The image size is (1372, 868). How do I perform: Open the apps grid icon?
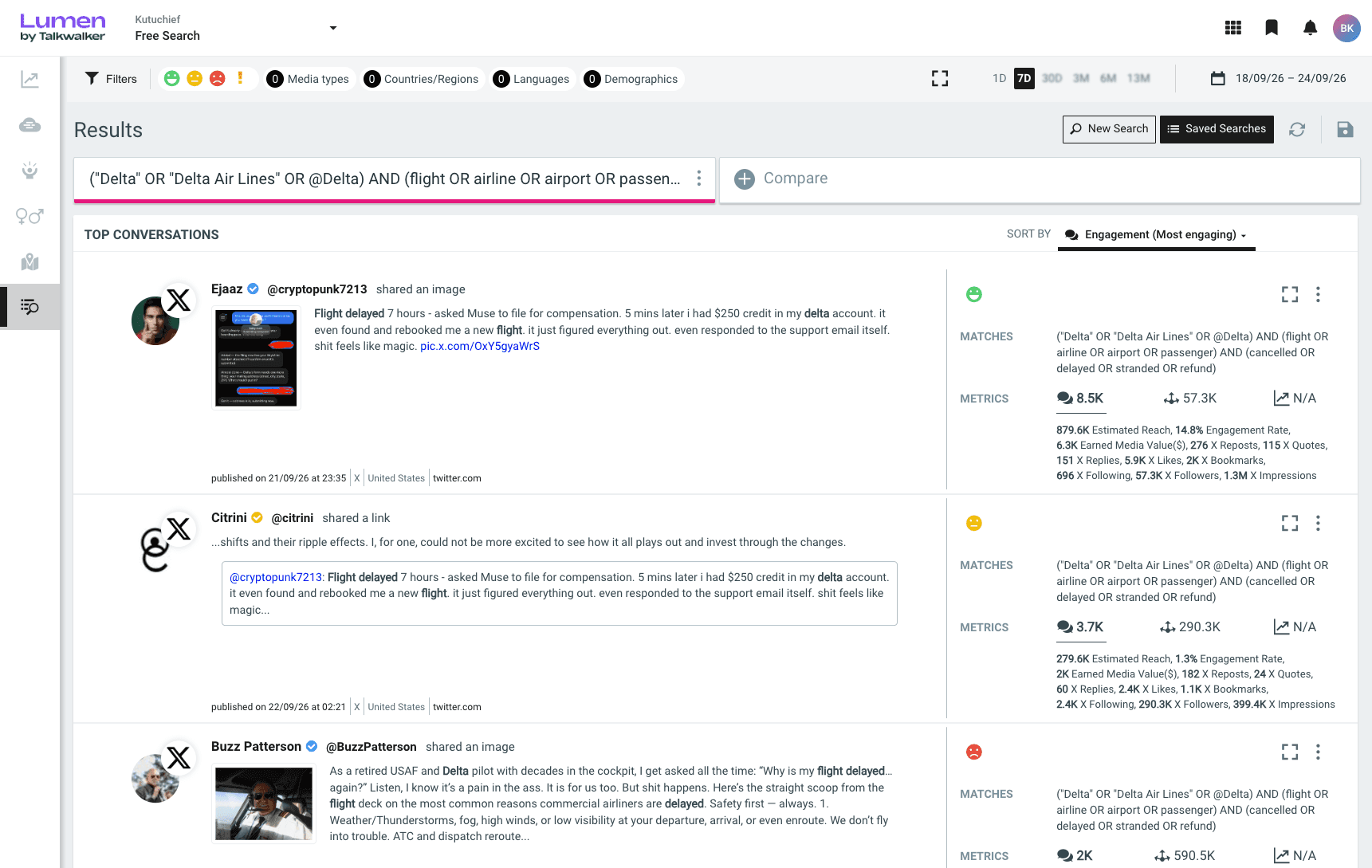coord(1233,28)
